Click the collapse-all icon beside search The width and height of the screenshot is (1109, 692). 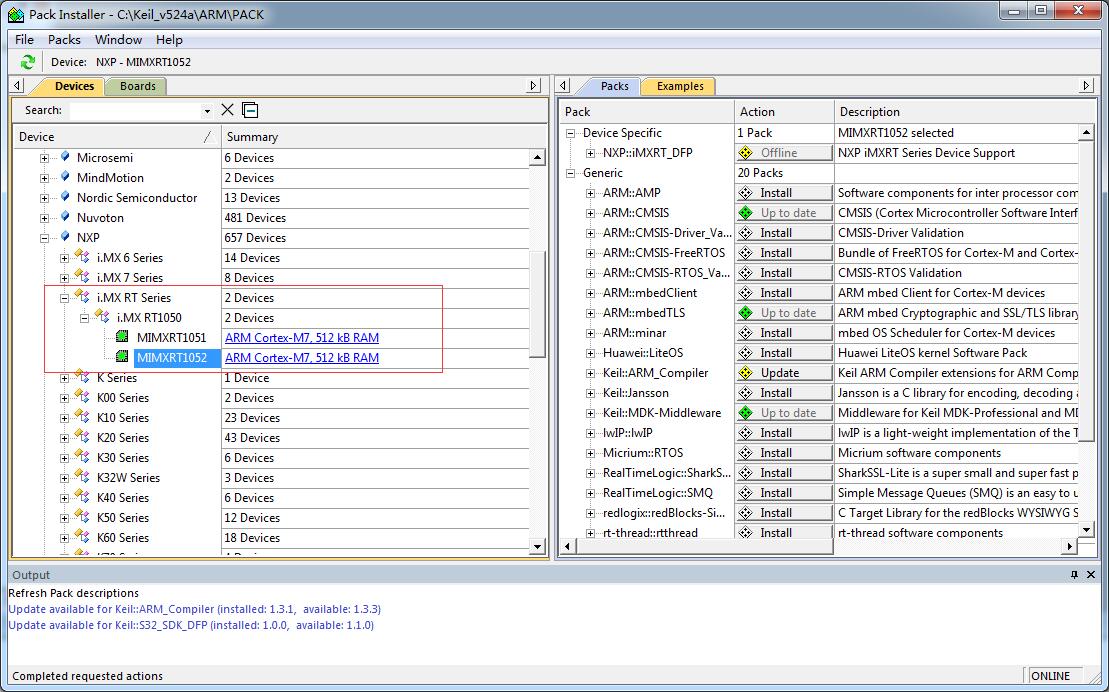(x=250, y=110)
